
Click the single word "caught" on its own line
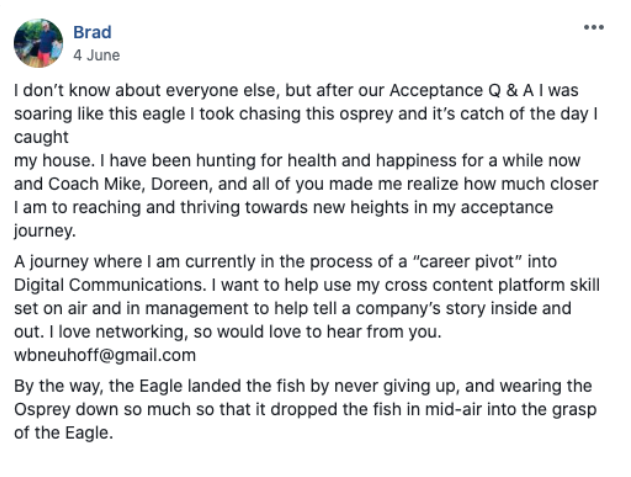point(41,137)
